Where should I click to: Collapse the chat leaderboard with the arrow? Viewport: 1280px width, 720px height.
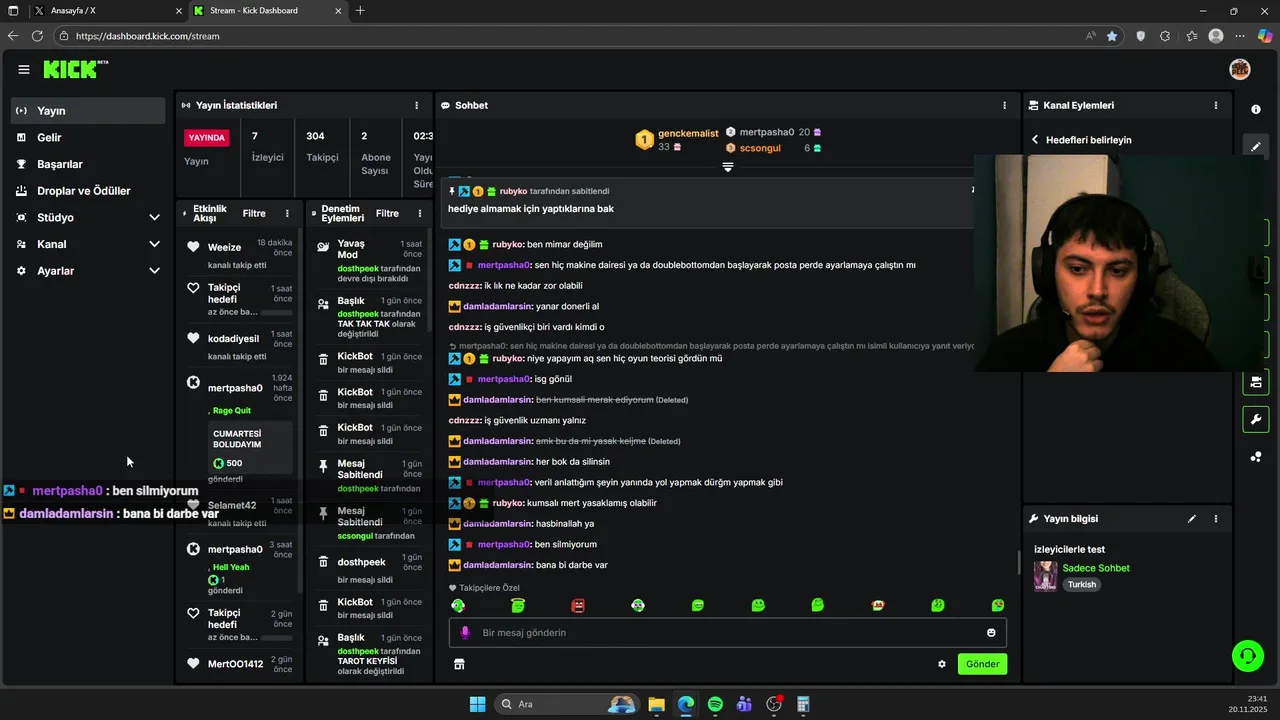[x=728, y=167]
